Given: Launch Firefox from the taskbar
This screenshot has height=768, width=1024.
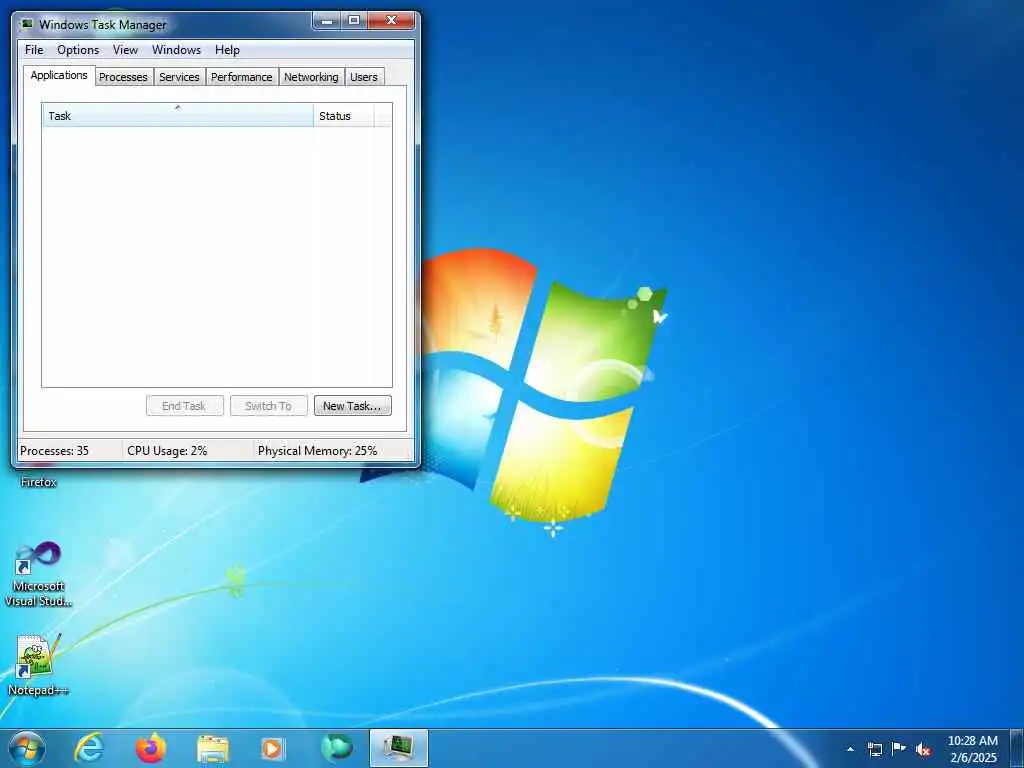Looking at the screenshot, I should click(x=151, y=748).
